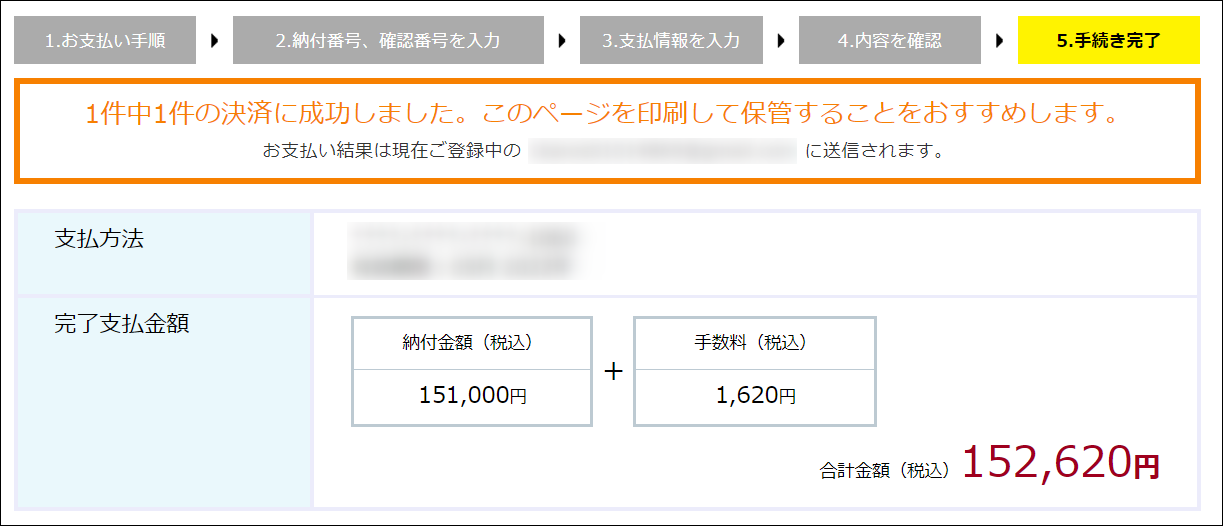Go to the '3.支払情報を入力' step
Image resolution: width=1223 pixels, height=526 pixels.
671,41
